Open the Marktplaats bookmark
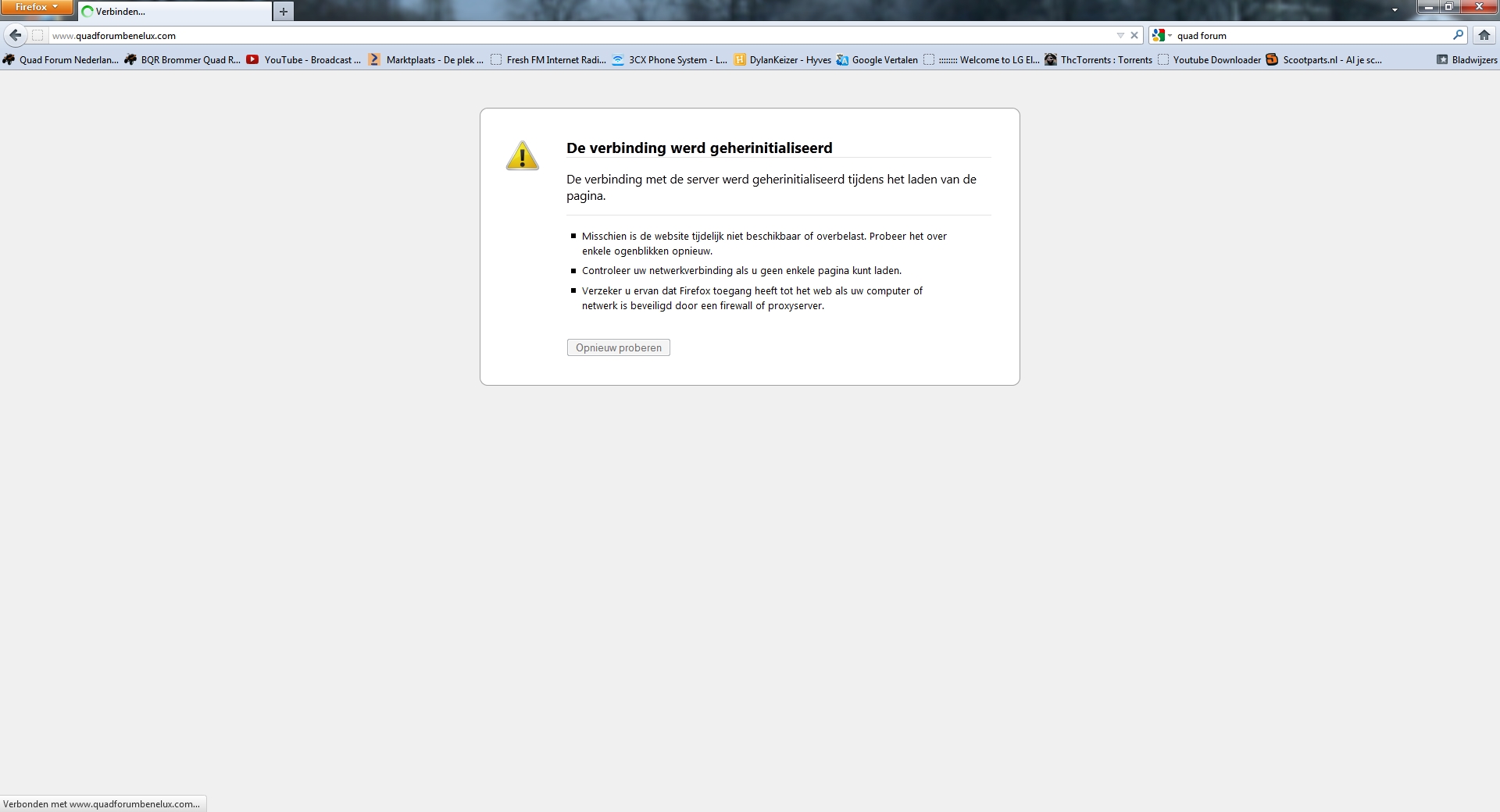The image size is (1500, 812). click(427, 60)
